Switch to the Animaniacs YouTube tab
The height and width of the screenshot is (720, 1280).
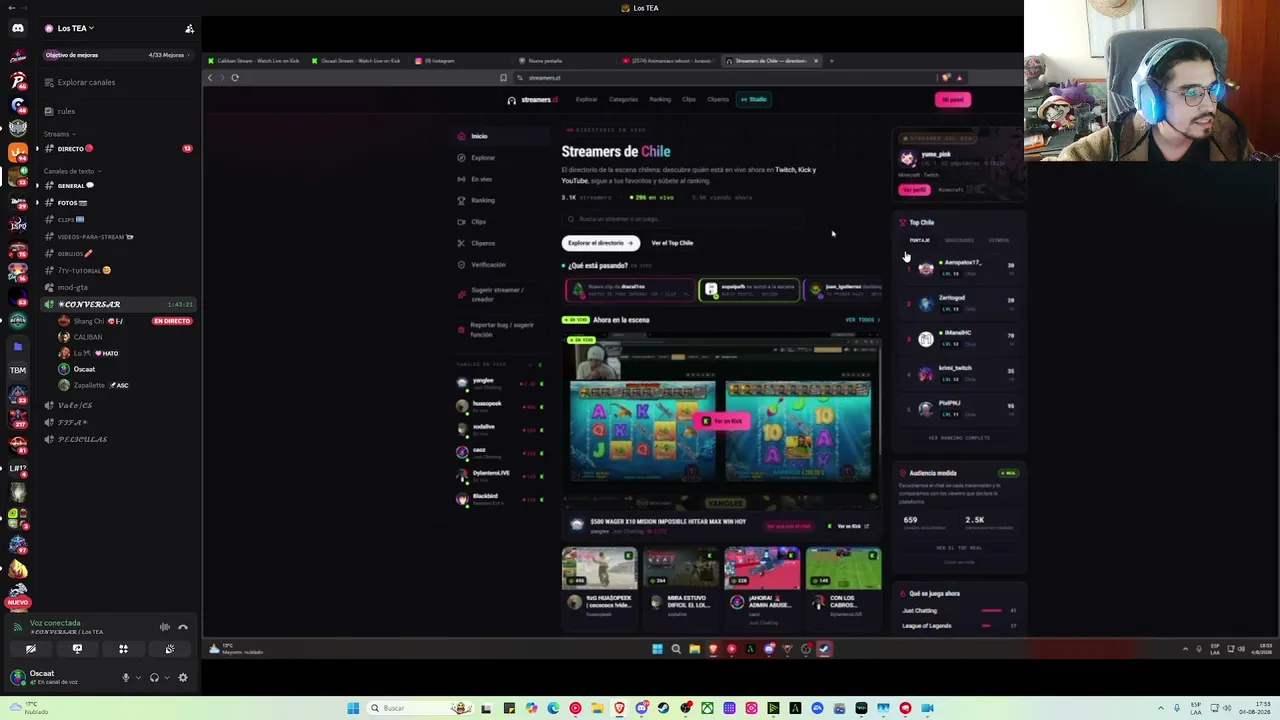666,61
